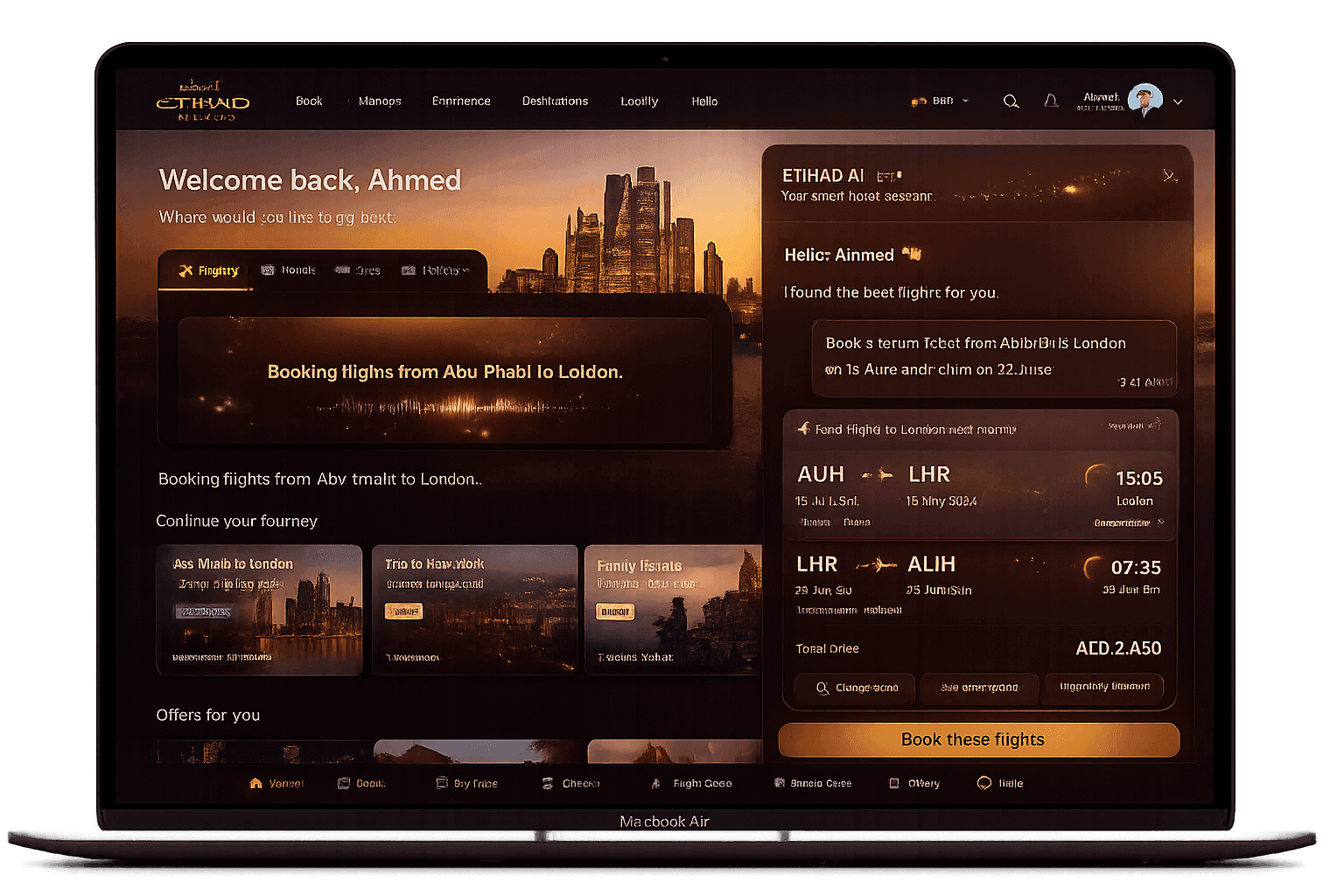
Task: Click the Book icon in bottom bar
Action: [344, 783]
